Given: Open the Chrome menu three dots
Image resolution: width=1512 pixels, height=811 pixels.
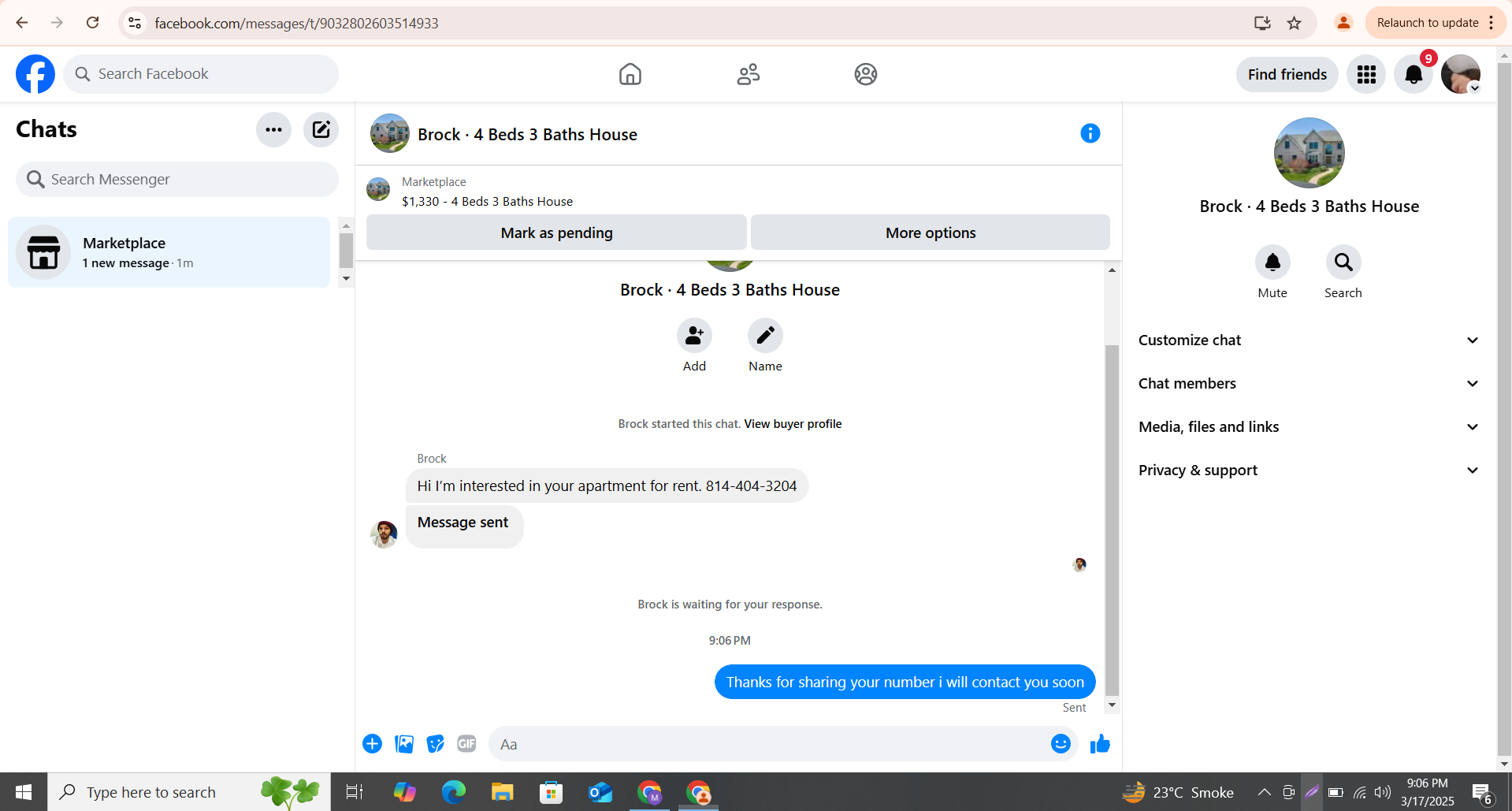Looking at the screenshot, I should click(x=1492, y=23).
